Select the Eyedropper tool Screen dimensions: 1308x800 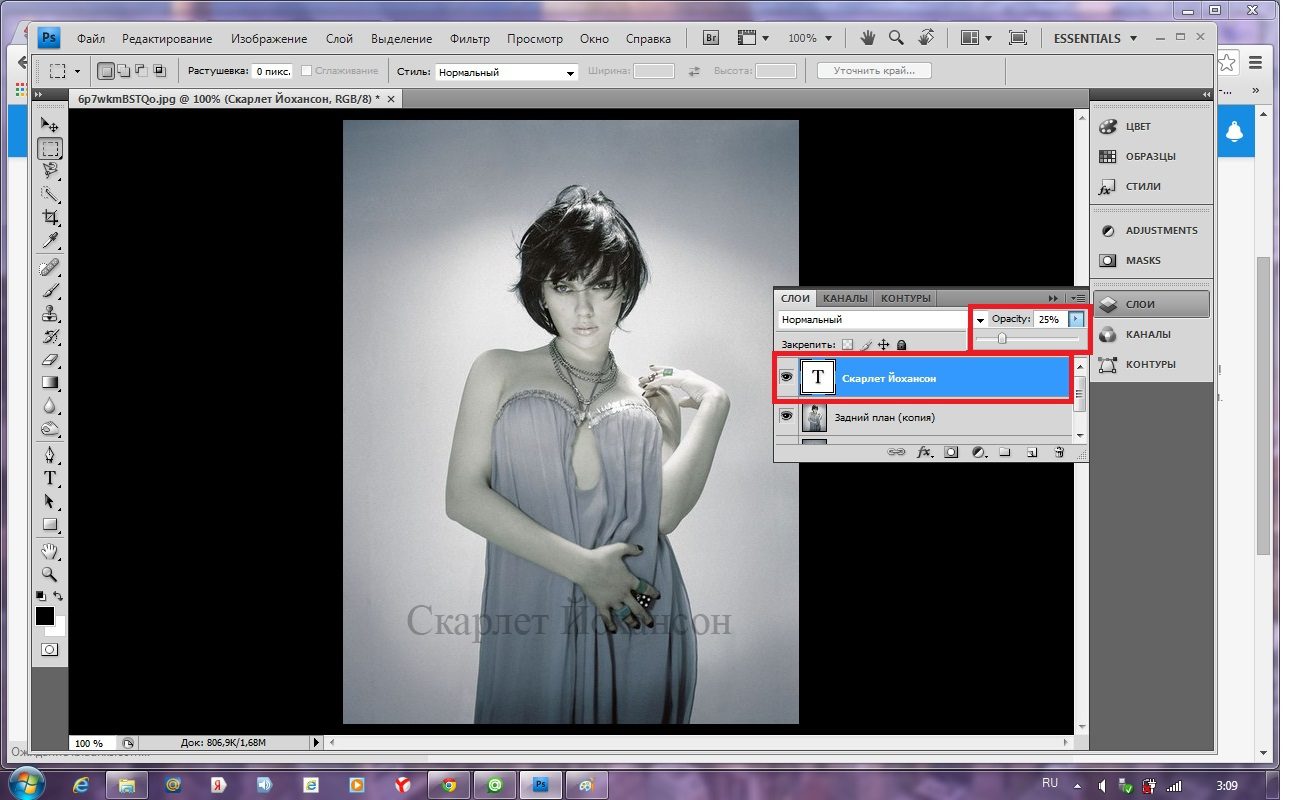pos(49,240)
